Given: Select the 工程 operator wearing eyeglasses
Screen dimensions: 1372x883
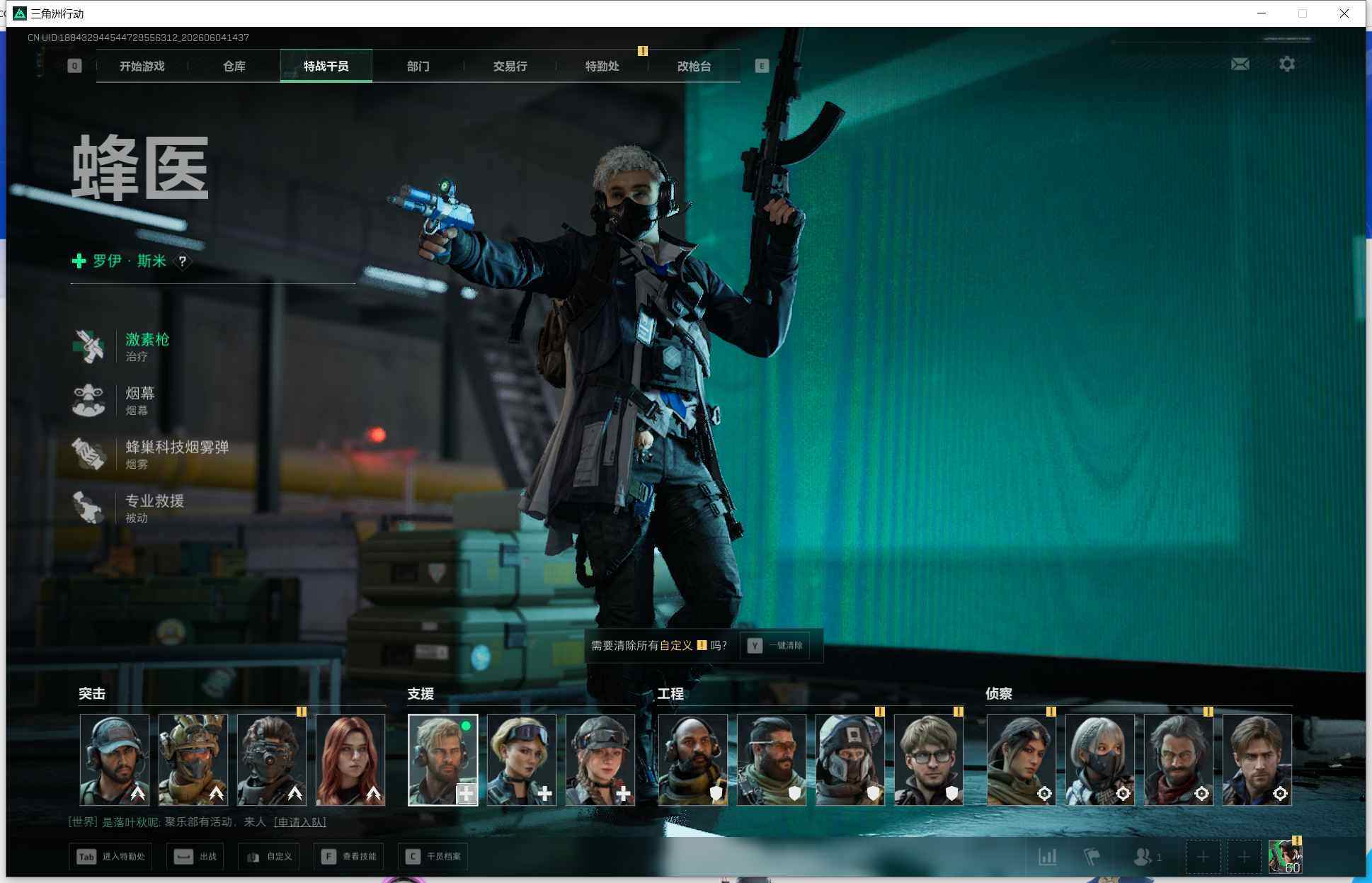Looking at the screenshot, I should [x=929, y=760].
